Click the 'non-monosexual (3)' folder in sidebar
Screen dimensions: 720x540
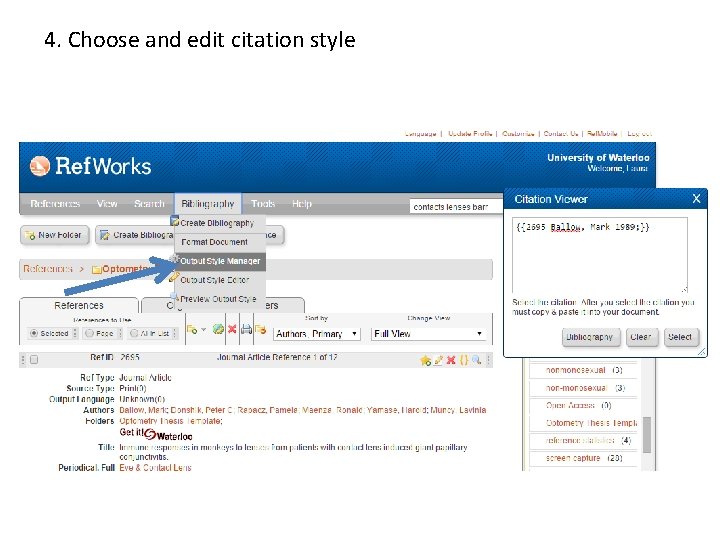coord(585,388)
